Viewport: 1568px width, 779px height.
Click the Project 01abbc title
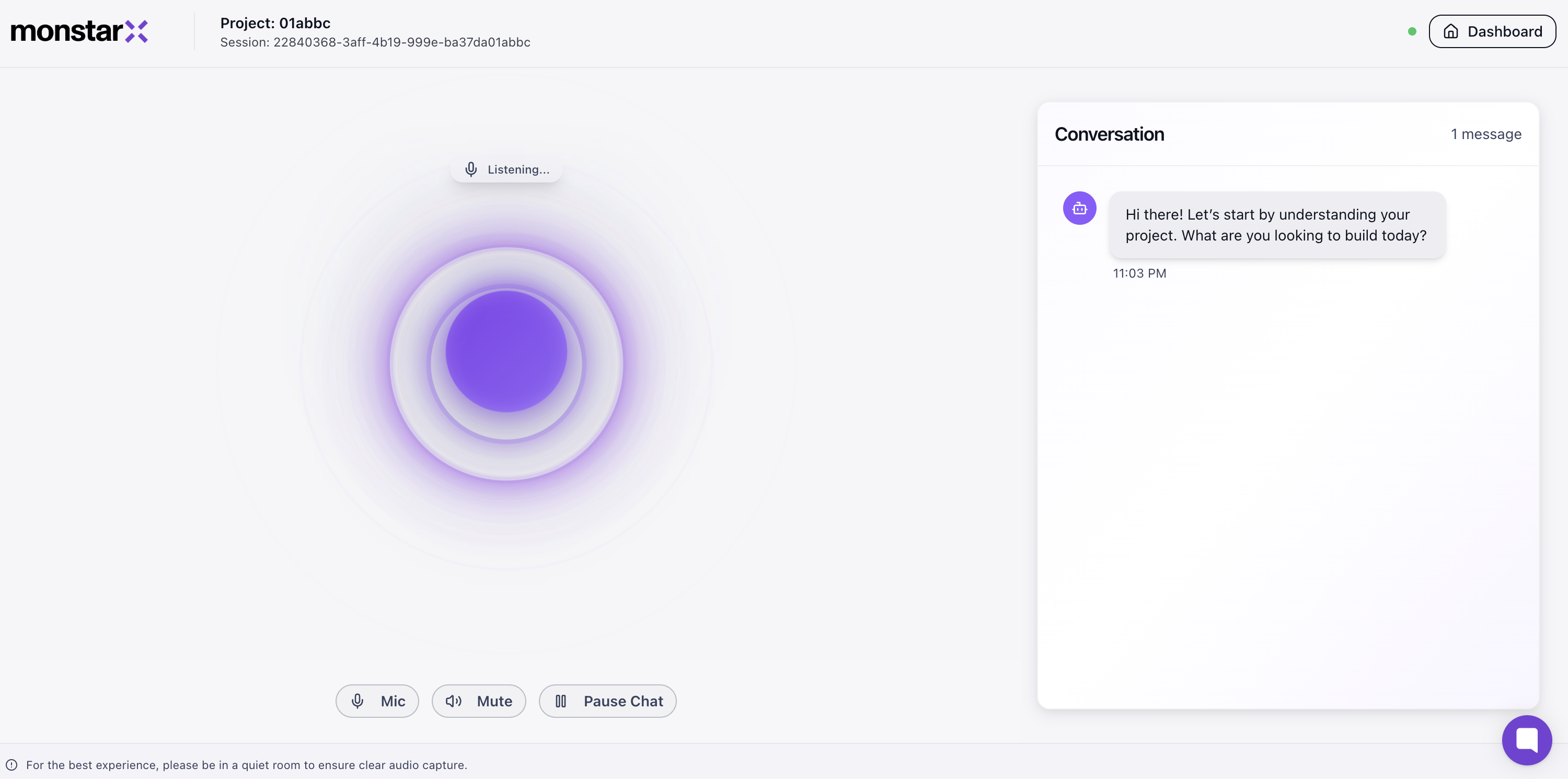point(275,23)
